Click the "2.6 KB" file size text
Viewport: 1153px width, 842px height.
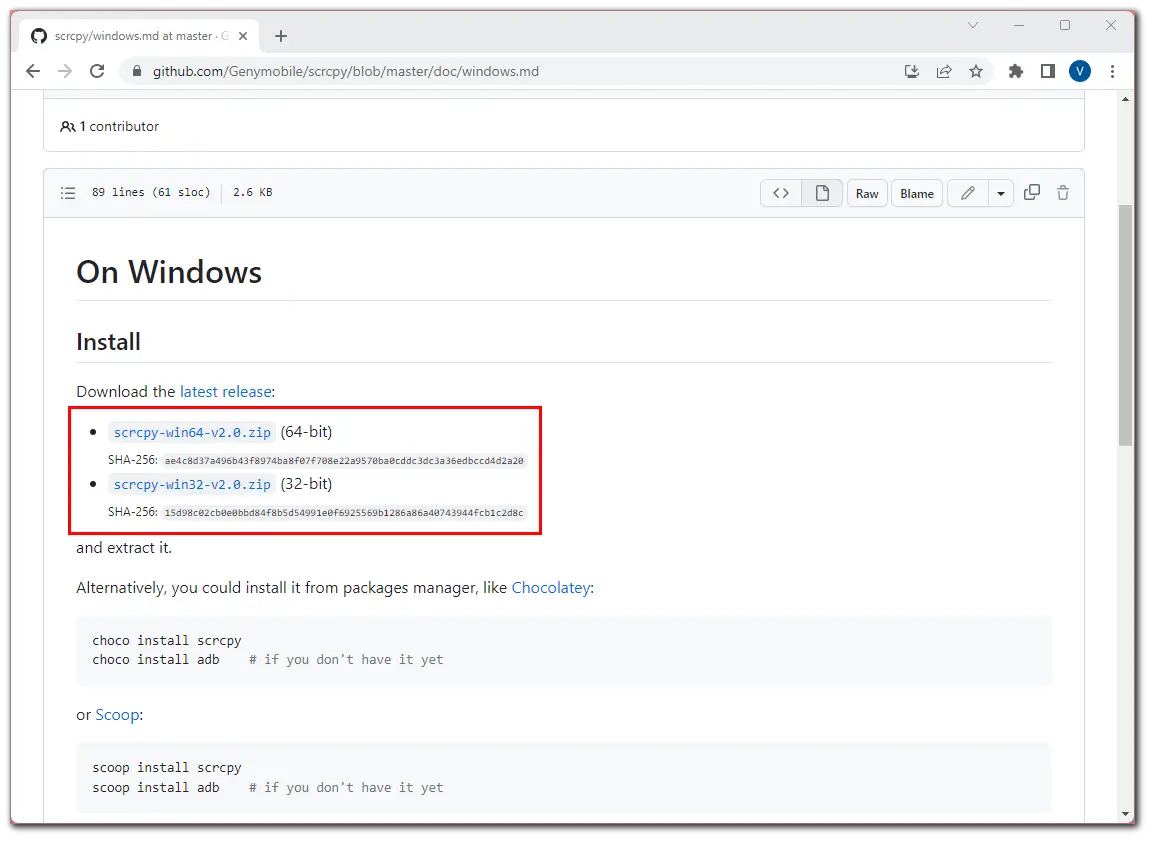(x=253, y=193)
